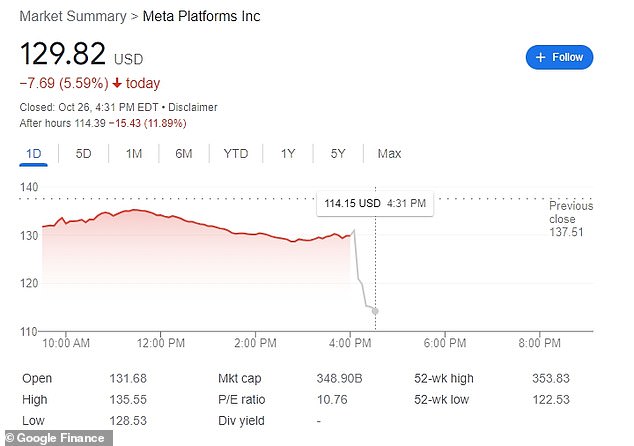The width and height of the screenshot is (634, 446).
Task: Open the Disclaimer link
Action: (195, 107)
